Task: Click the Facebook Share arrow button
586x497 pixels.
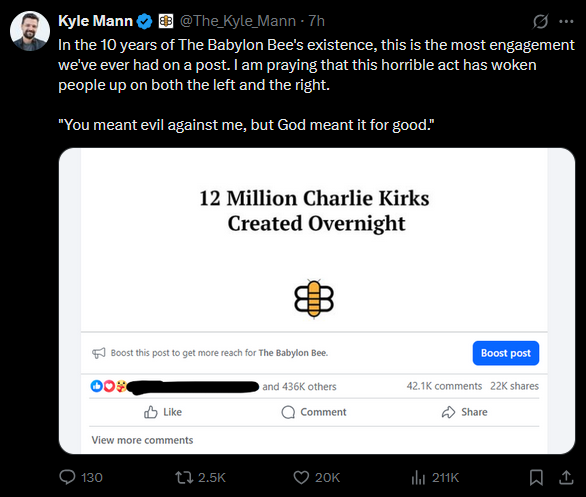Action: click(x=465, y=412)
